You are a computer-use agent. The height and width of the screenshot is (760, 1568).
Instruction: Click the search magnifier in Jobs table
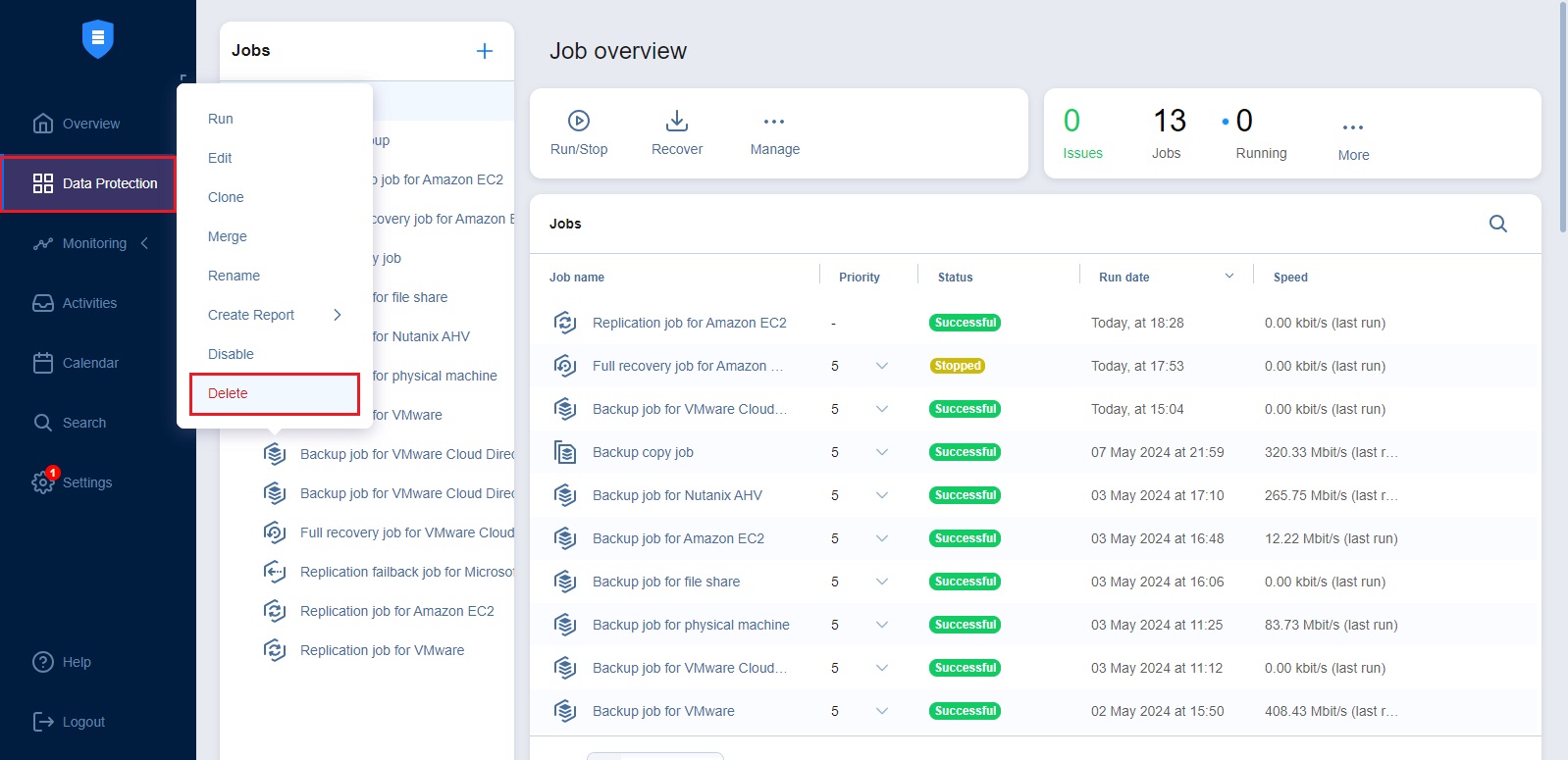[1497, 224]
